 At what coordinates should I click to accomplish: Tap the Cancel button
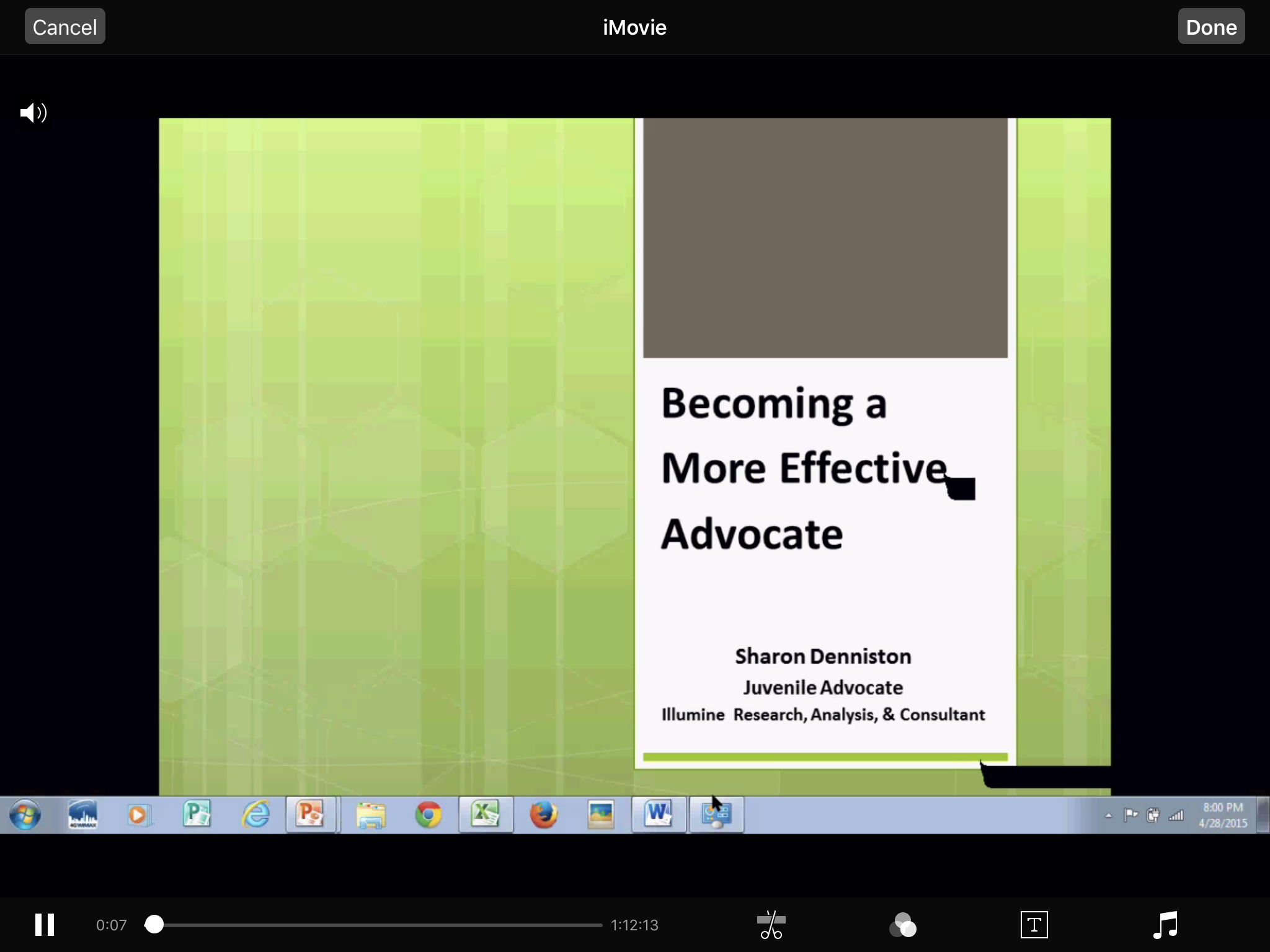pos(64,27)
